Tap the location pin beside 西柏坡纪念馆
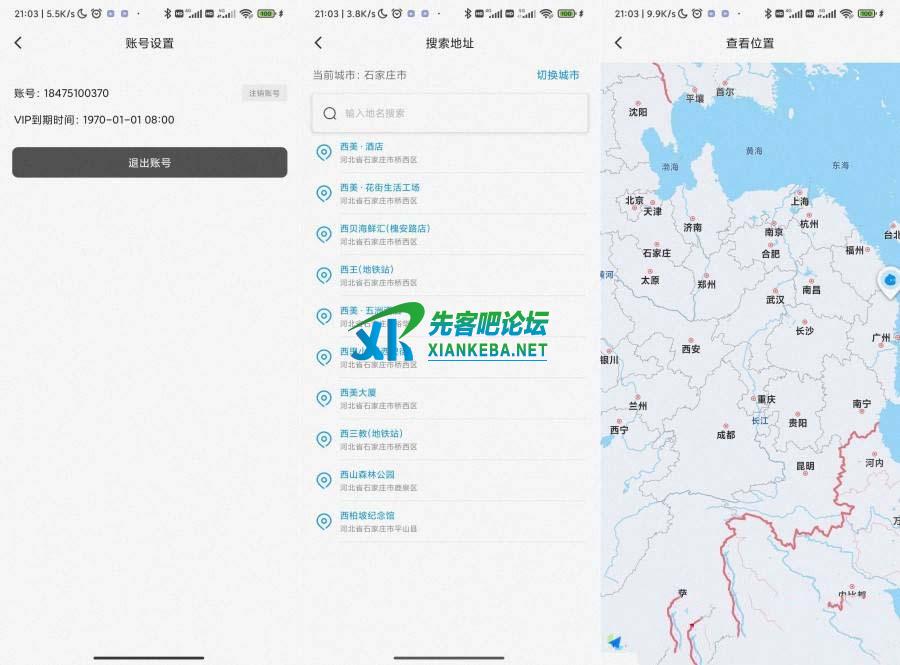This screenshot has height=665, width=900. (323, 521)
